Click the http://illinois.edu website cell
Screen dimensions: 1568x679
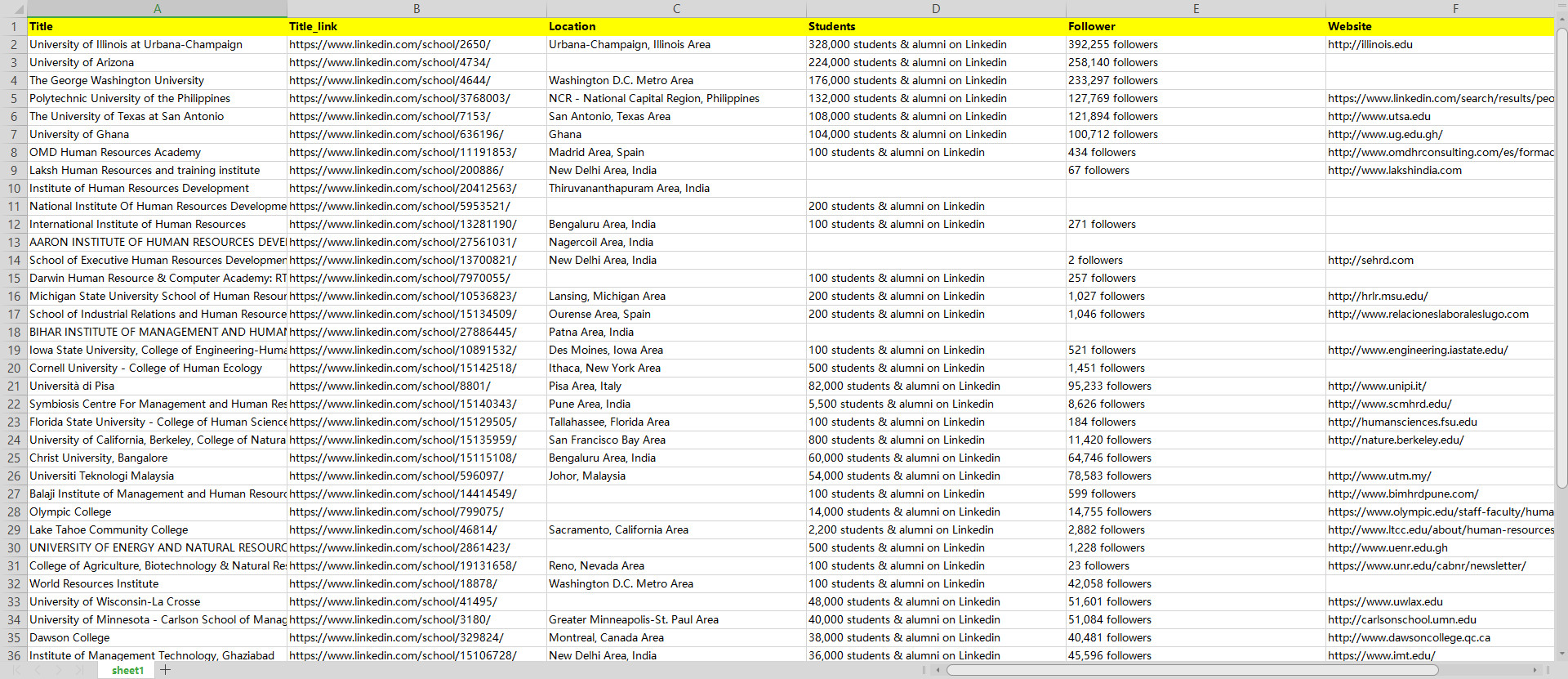[1441, 45]
